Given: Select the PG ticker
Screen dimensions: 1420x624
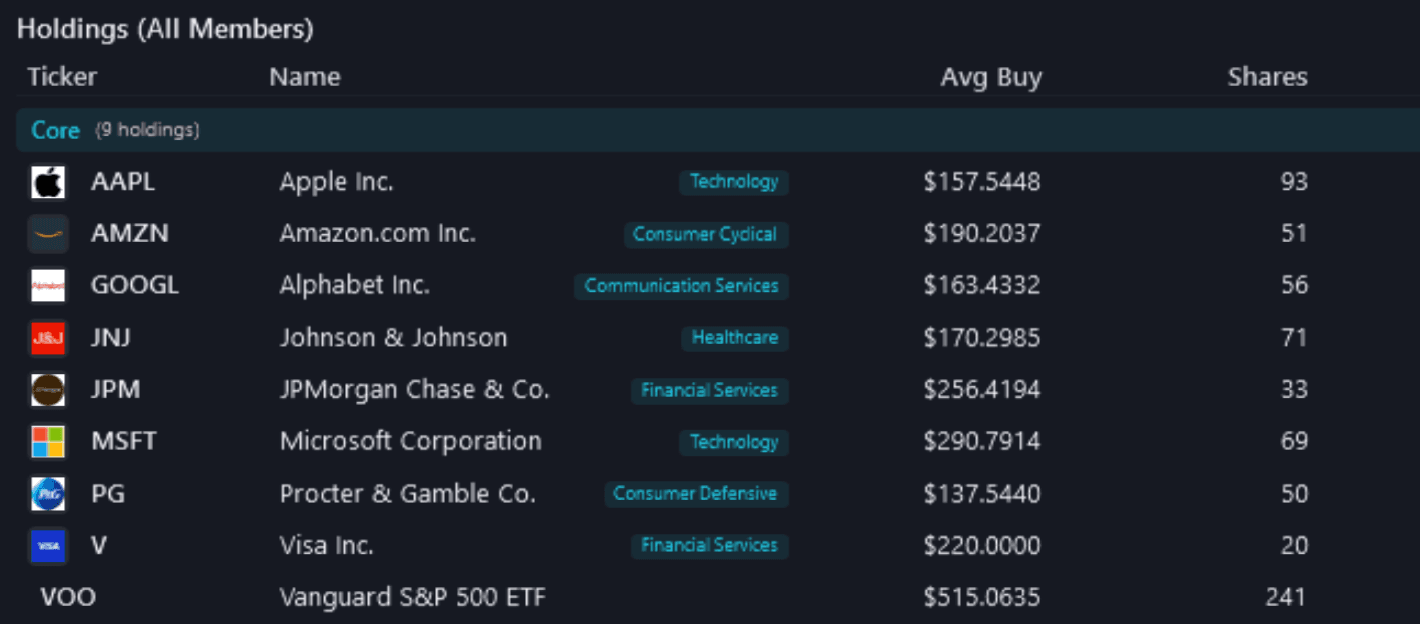Looking at the screenshot, I should 107,494.
